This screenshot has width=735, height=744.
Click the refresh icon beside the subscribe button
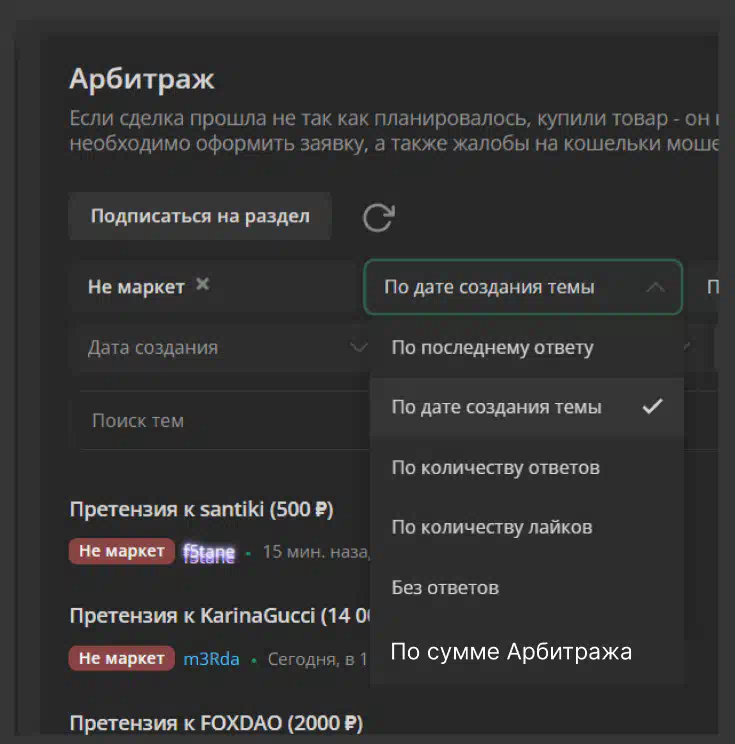[x=378, y=217]
